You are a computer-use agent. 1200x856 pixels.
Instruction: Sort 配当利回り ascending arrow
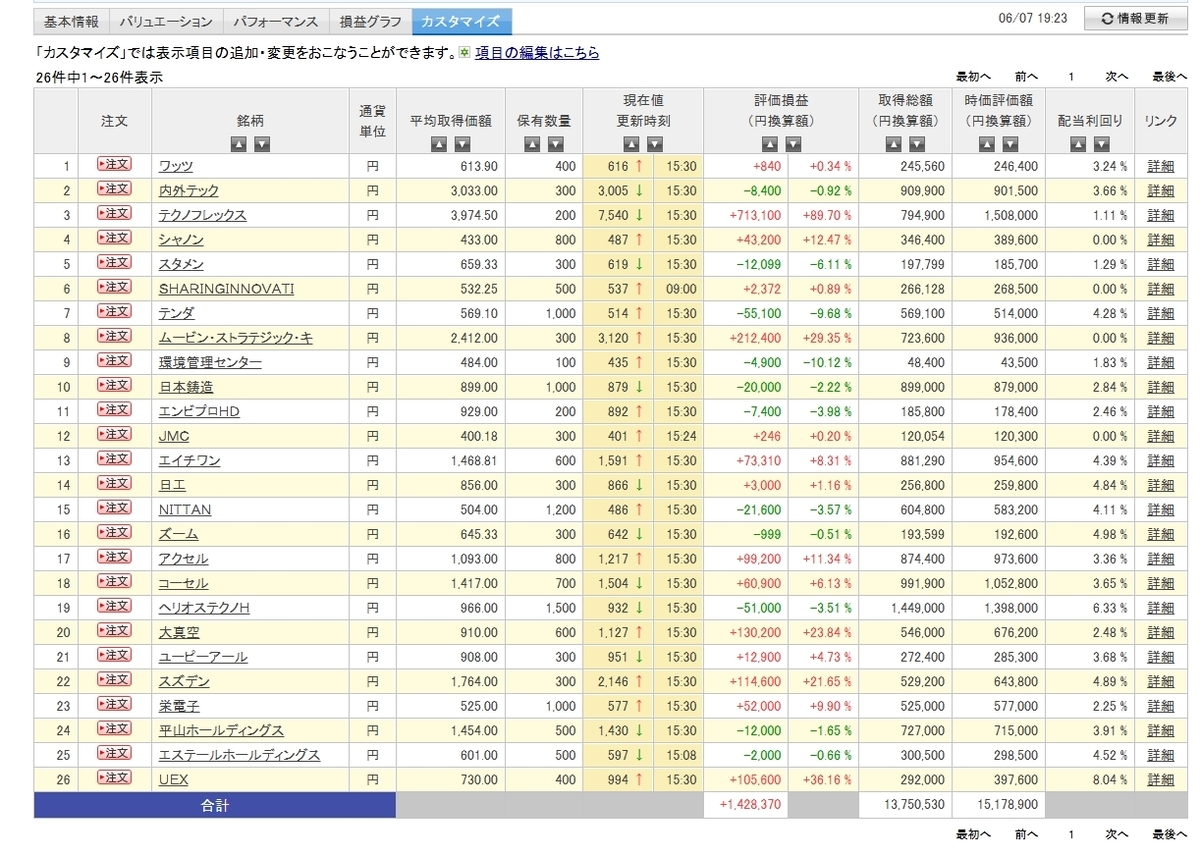(x=1077, y=144)
